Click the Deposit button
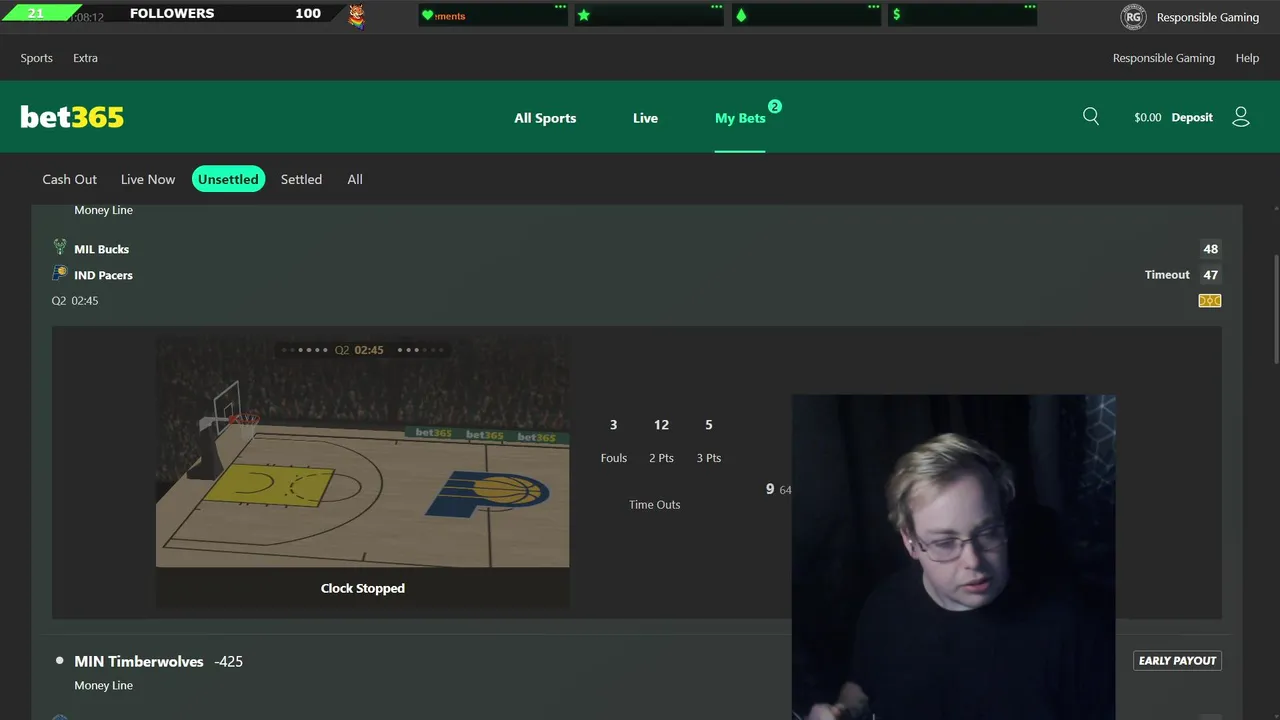1280x720 pixels. 1192,117
